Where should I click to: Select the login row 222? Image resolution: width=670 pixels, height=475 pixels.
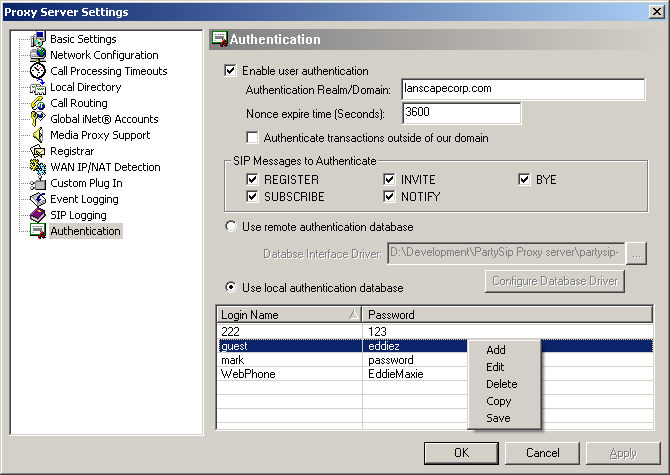click(x=435, y=331)
